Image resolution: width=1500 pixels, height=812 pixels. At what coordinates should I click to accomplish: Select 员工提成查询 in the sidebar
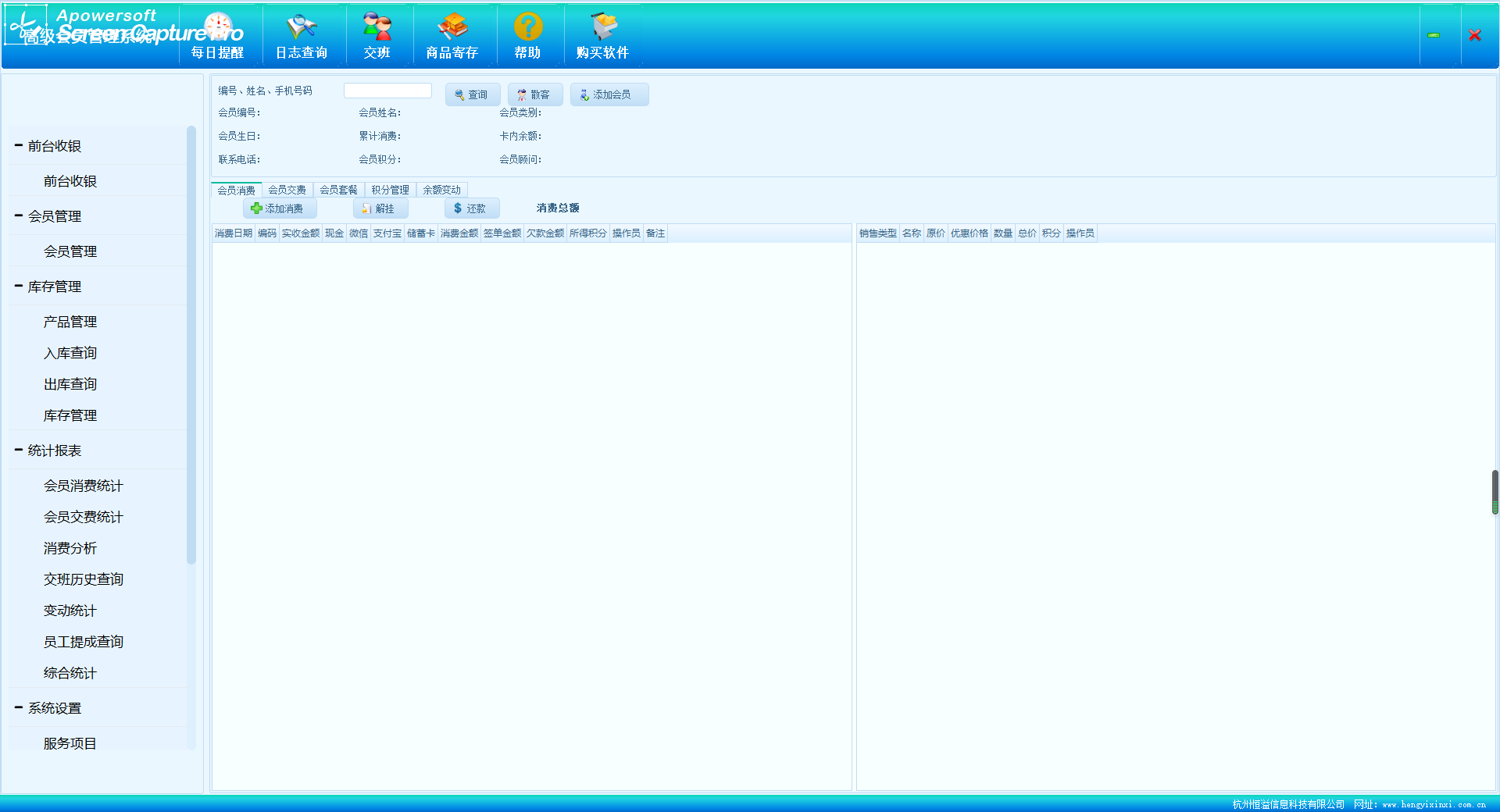point(84,642)
